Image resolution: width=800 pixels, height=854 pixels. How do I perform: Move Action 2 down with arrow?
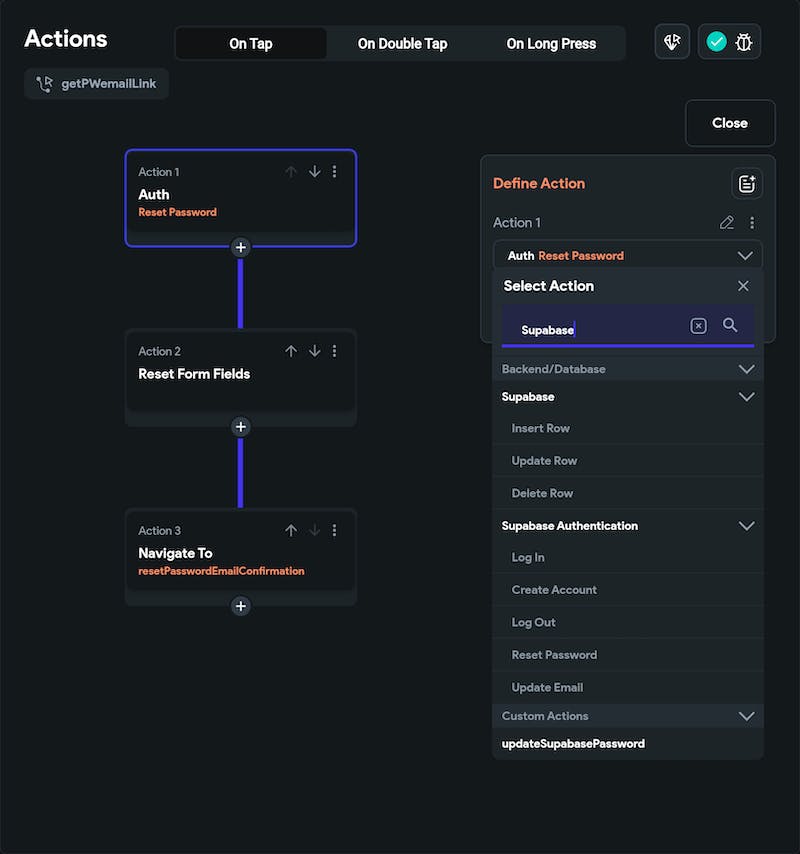315,351
